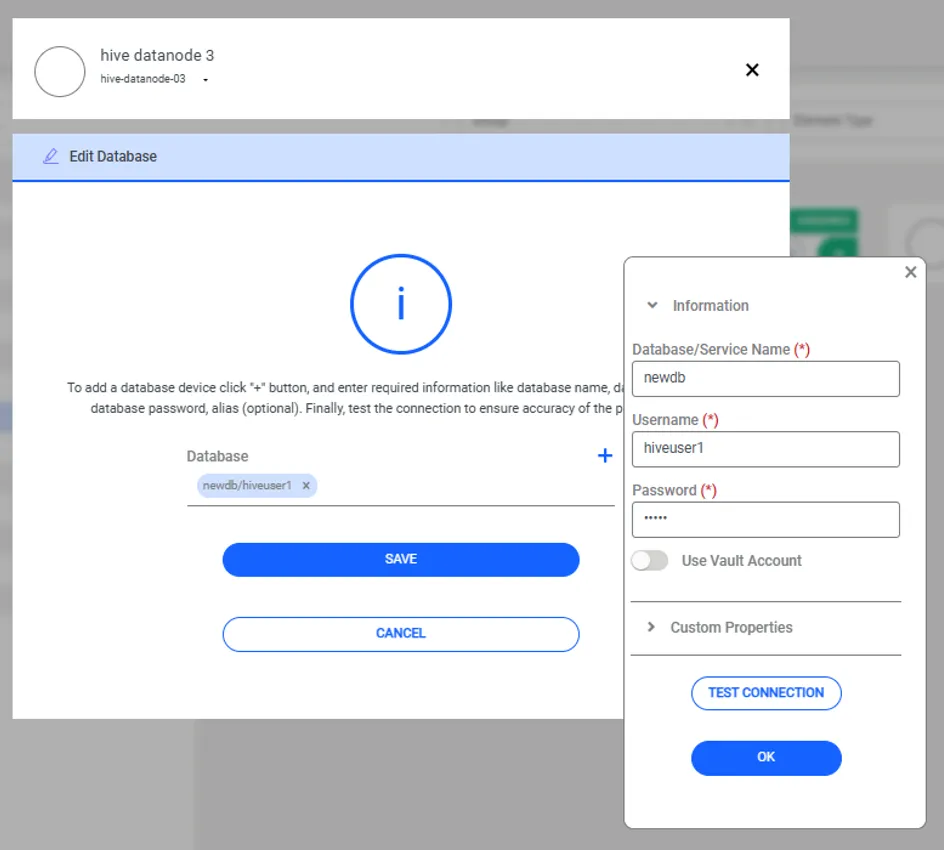Select the Edit Database header tab

click(401, 157)
